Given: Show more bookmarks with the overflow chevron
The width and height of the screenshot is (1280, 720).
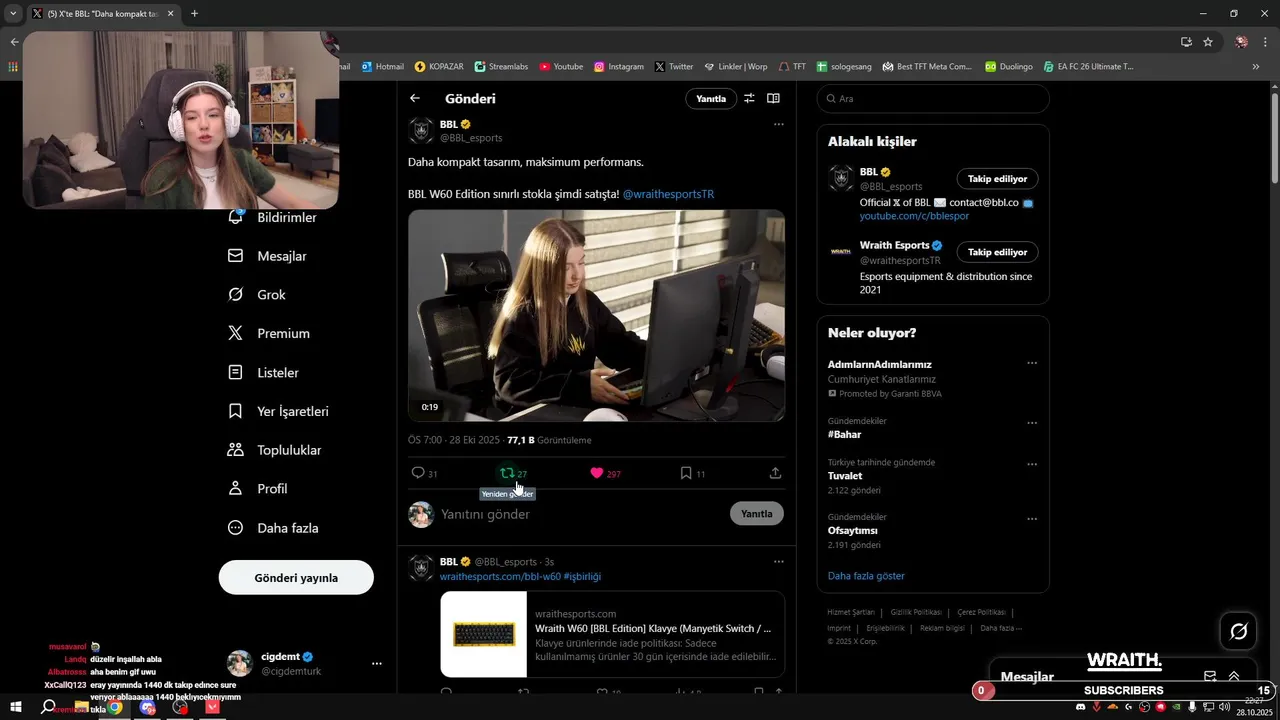Looking at the screenshot, I should point(1256,67).
